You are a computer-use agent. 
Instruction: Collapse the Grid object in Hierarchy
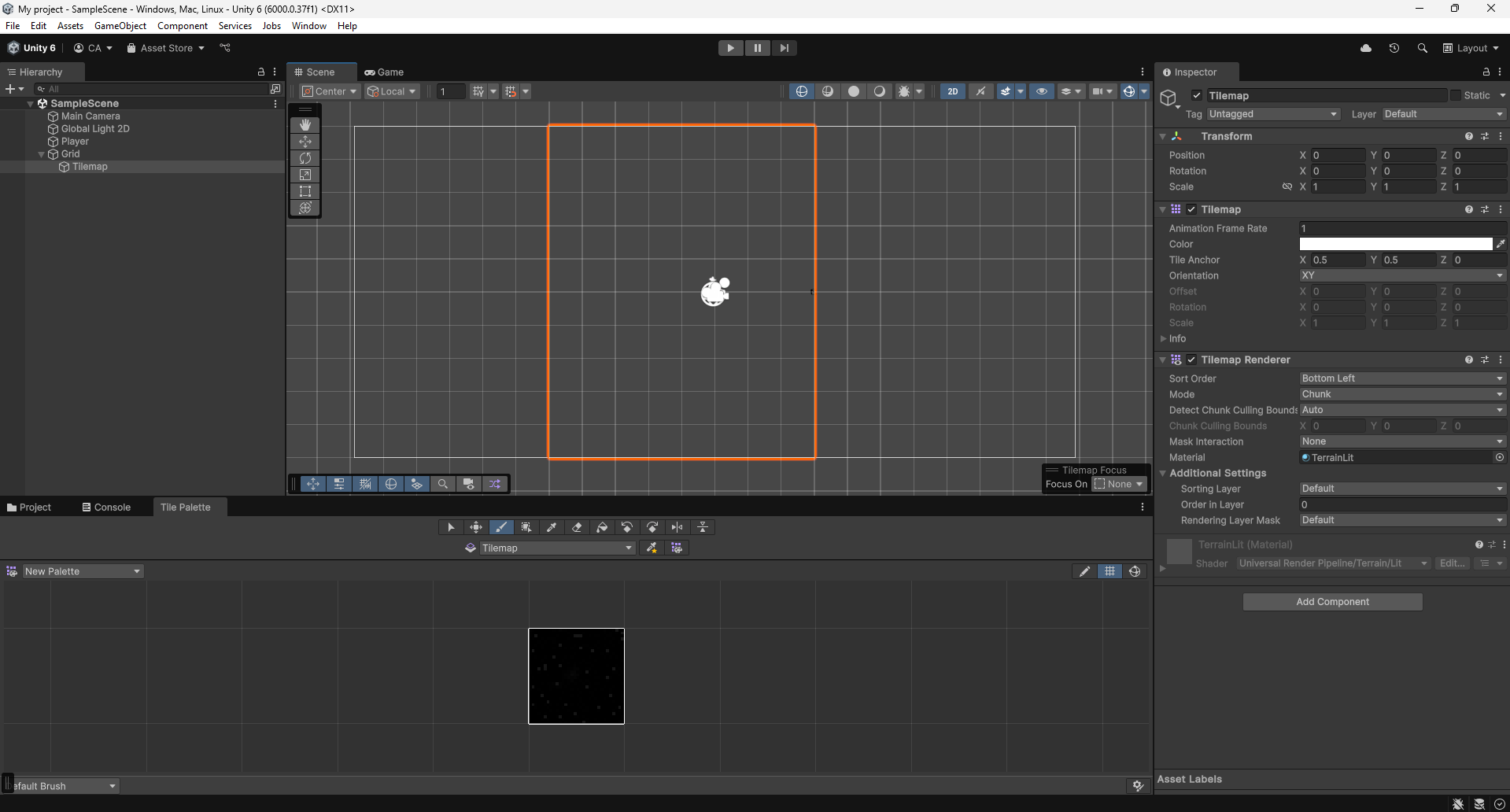[42, 154]
